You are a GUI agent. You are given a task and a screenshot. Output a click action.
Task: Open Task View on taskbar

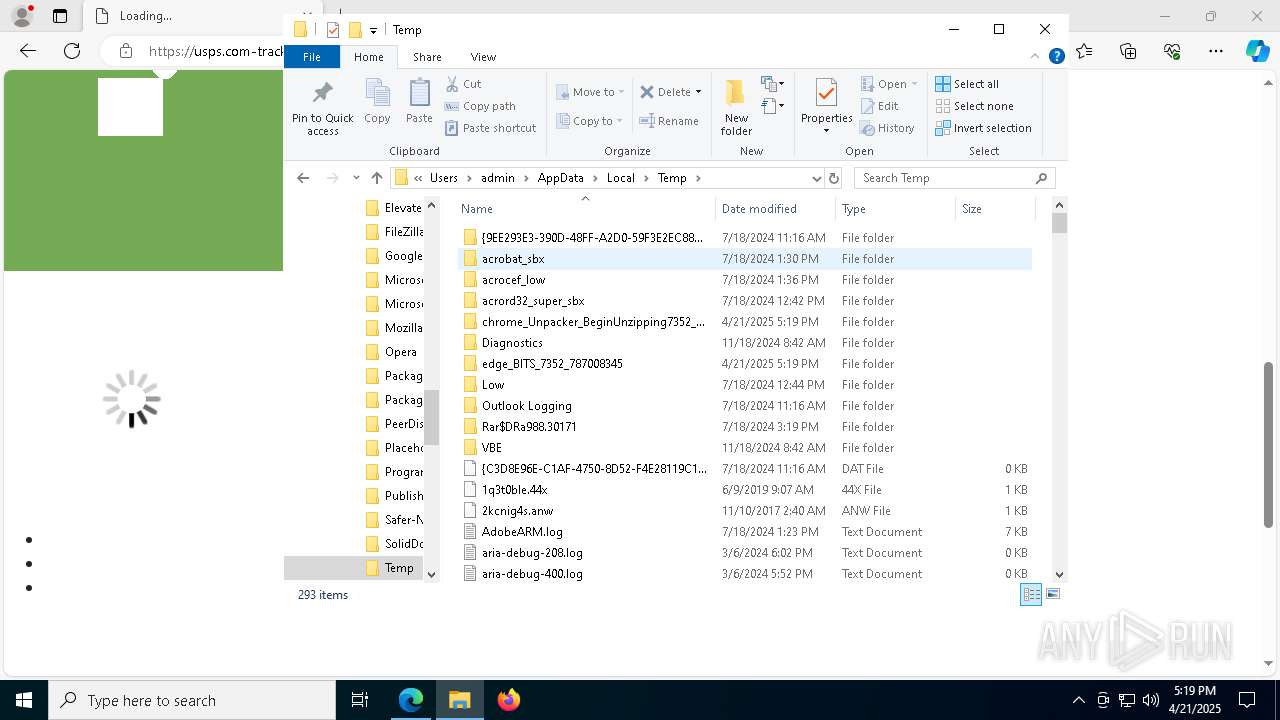point(360,700)
